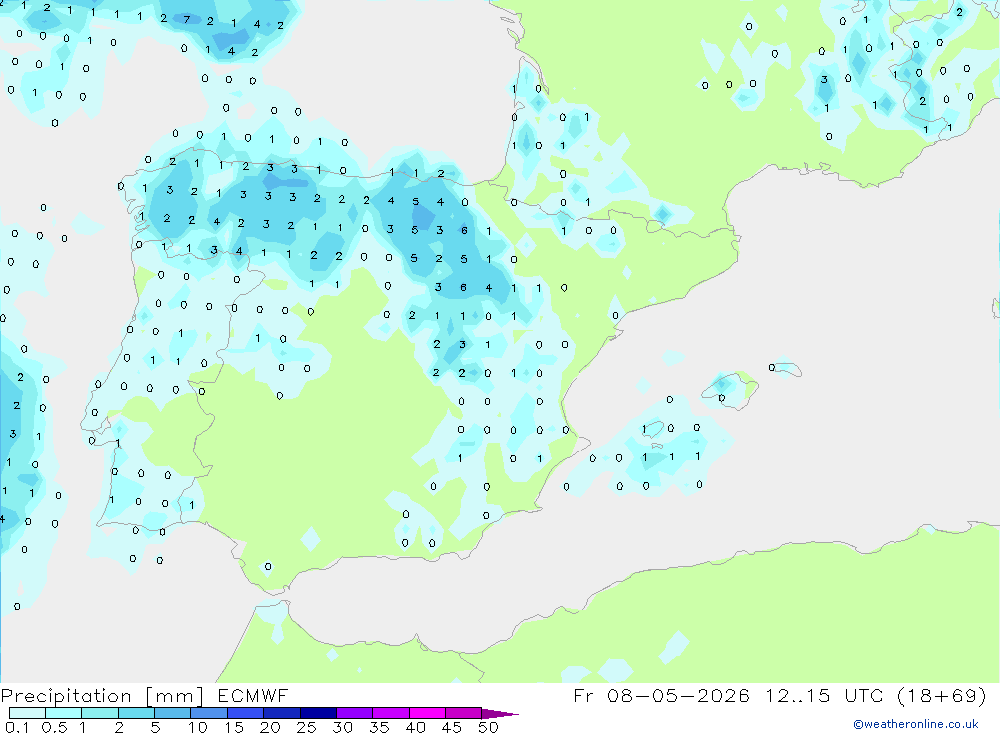Screen dimensions: 1000x733
Task: Choose the 20–25 mm dark blue swatch
Action: 282,713
